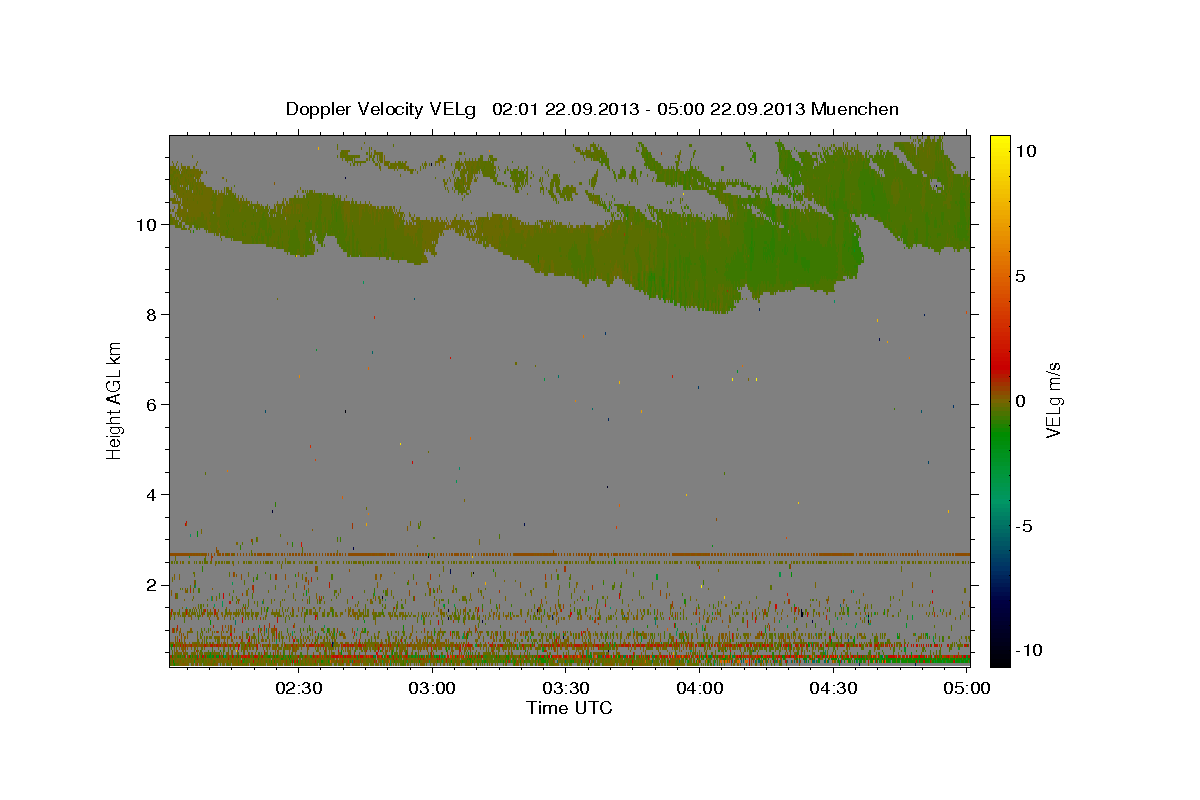Click the start date '02:01 22.09.2013' in title
The image size is (1200, 800).
coord(564,109)
